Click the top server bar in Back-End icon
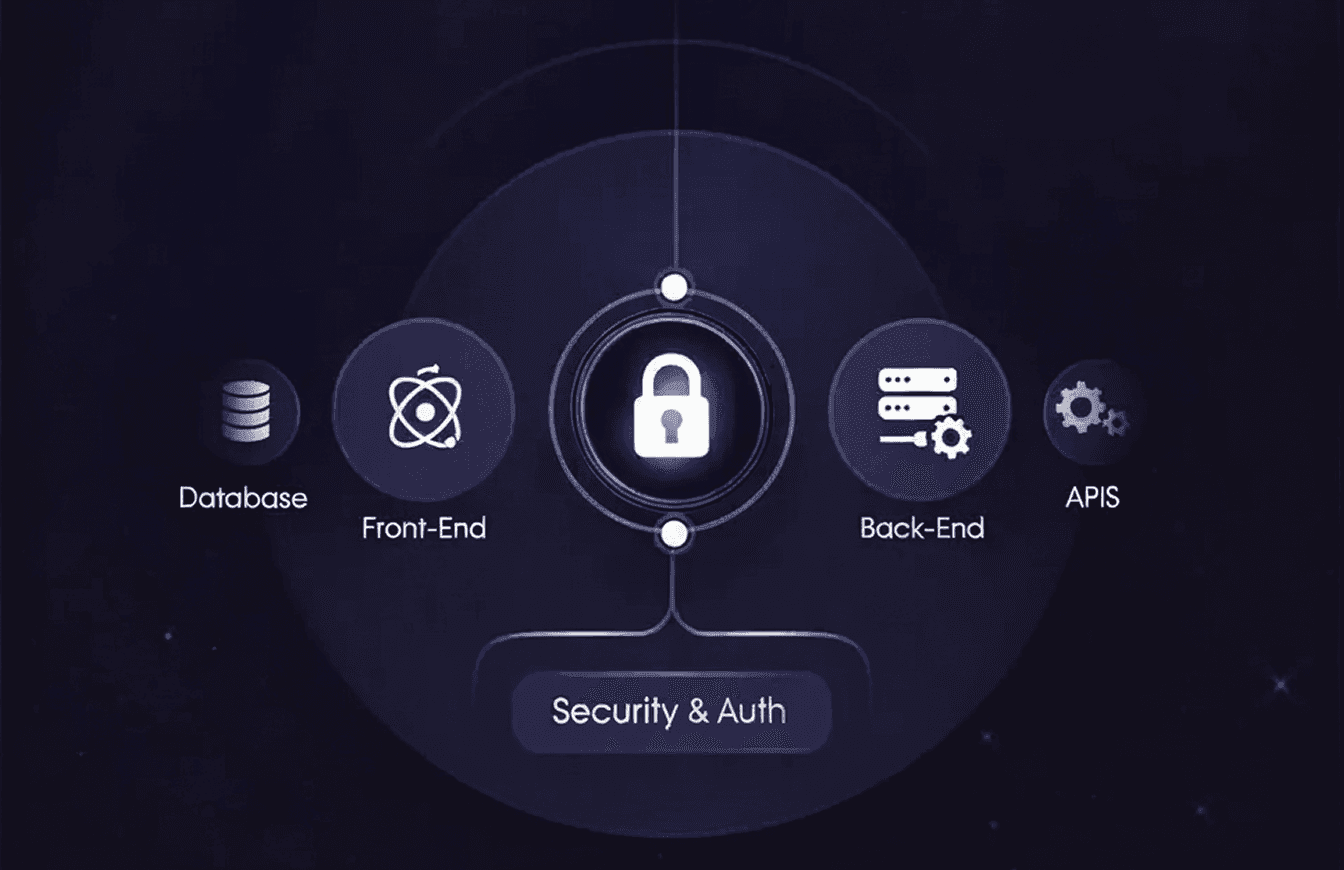 click(x=917, y=379)
